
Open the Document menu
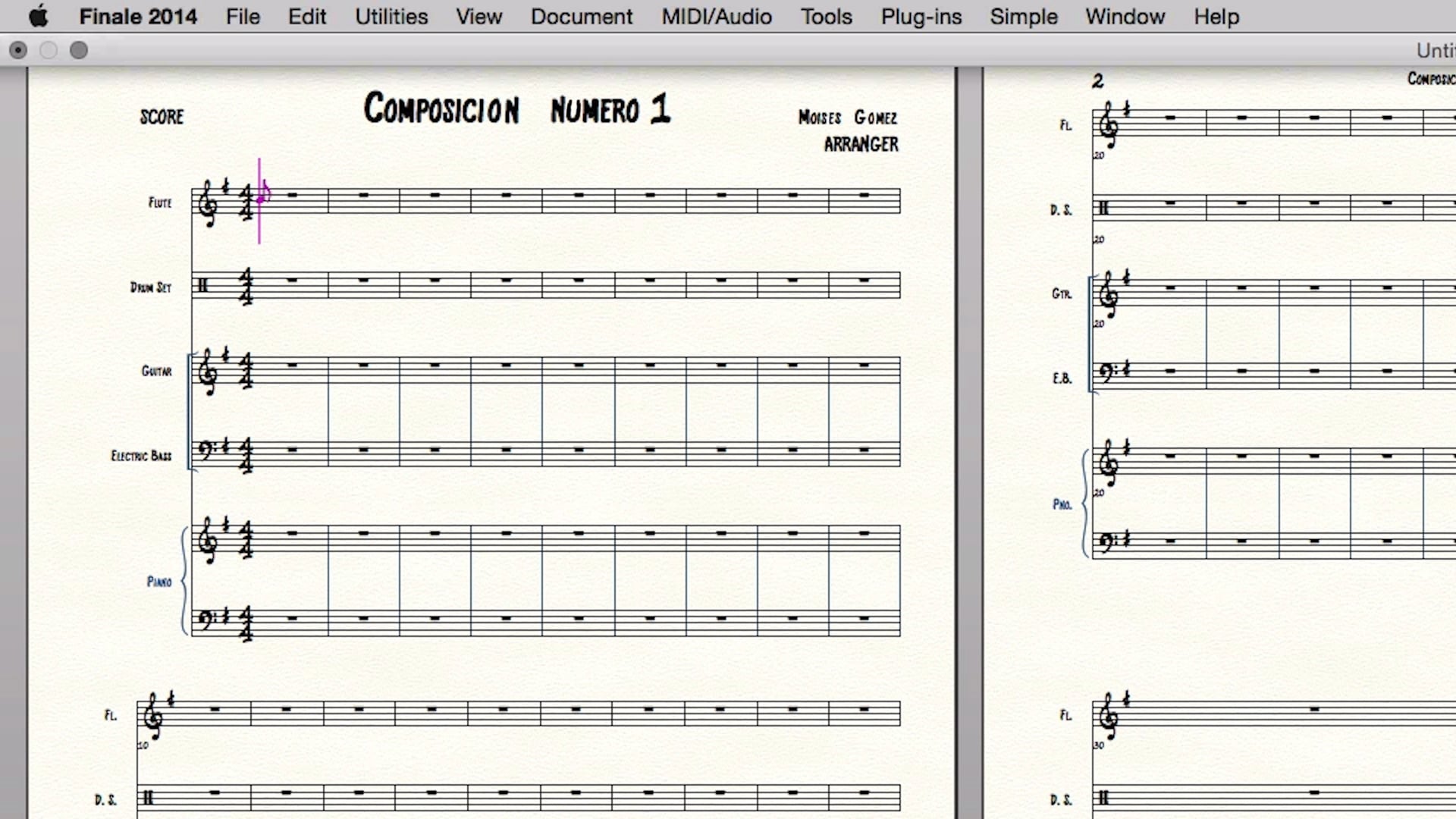point(581,16)
